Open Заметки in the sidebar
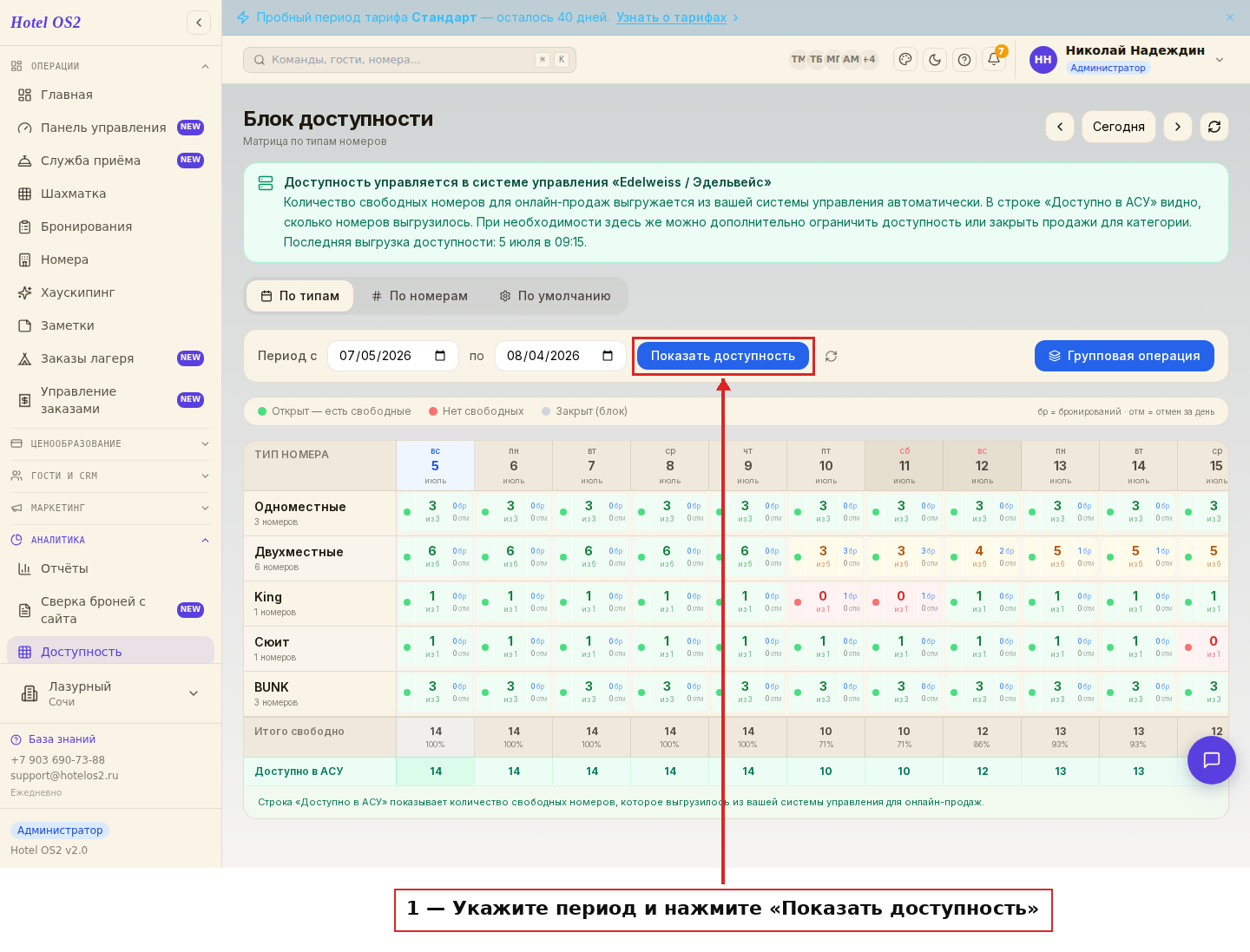This screenshot has height=952, width=1250. click(110, 325)
